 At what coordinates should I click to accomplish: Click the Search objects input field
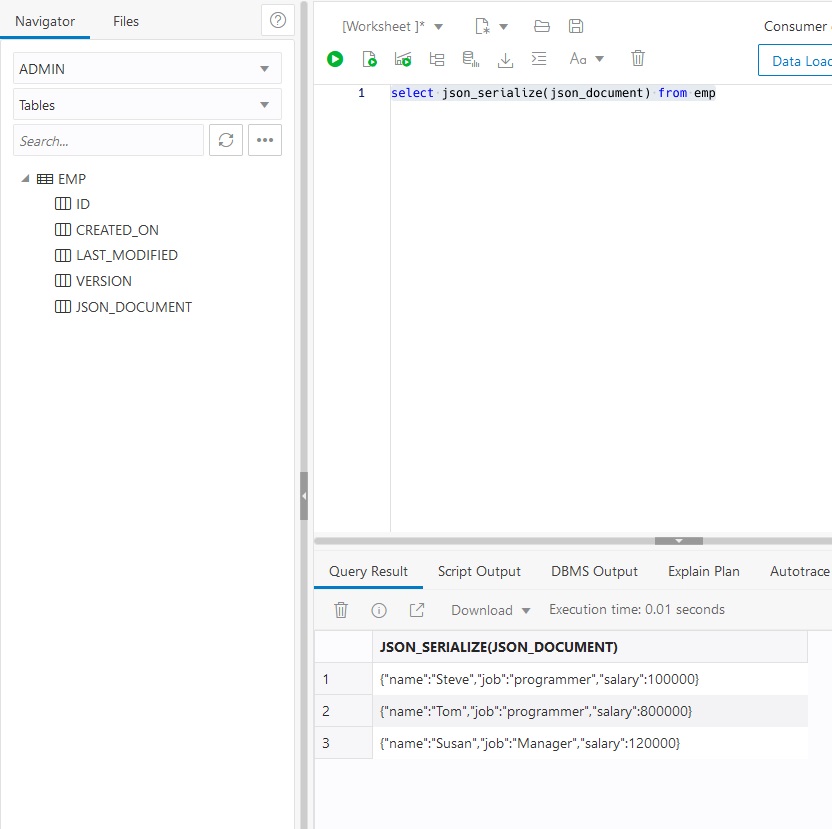click(x=108, y=141)
